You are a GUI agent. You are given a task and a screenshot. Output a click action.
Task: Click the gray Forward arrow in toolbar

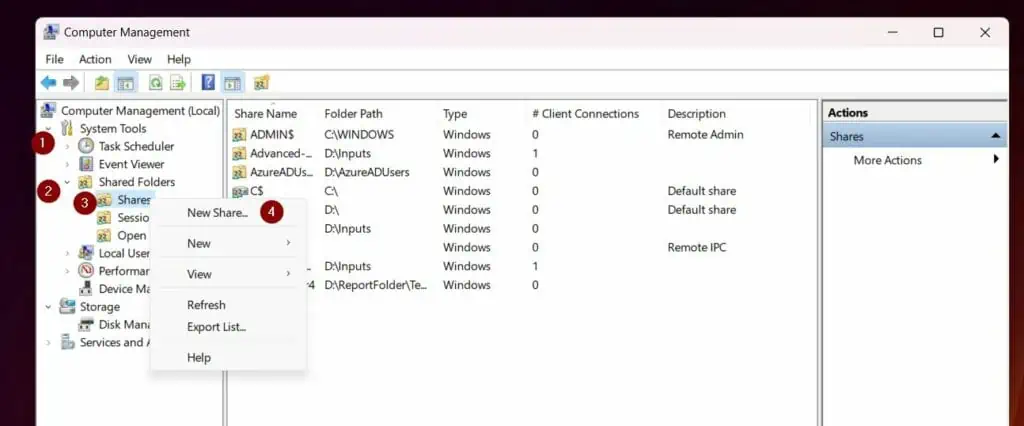71,83
